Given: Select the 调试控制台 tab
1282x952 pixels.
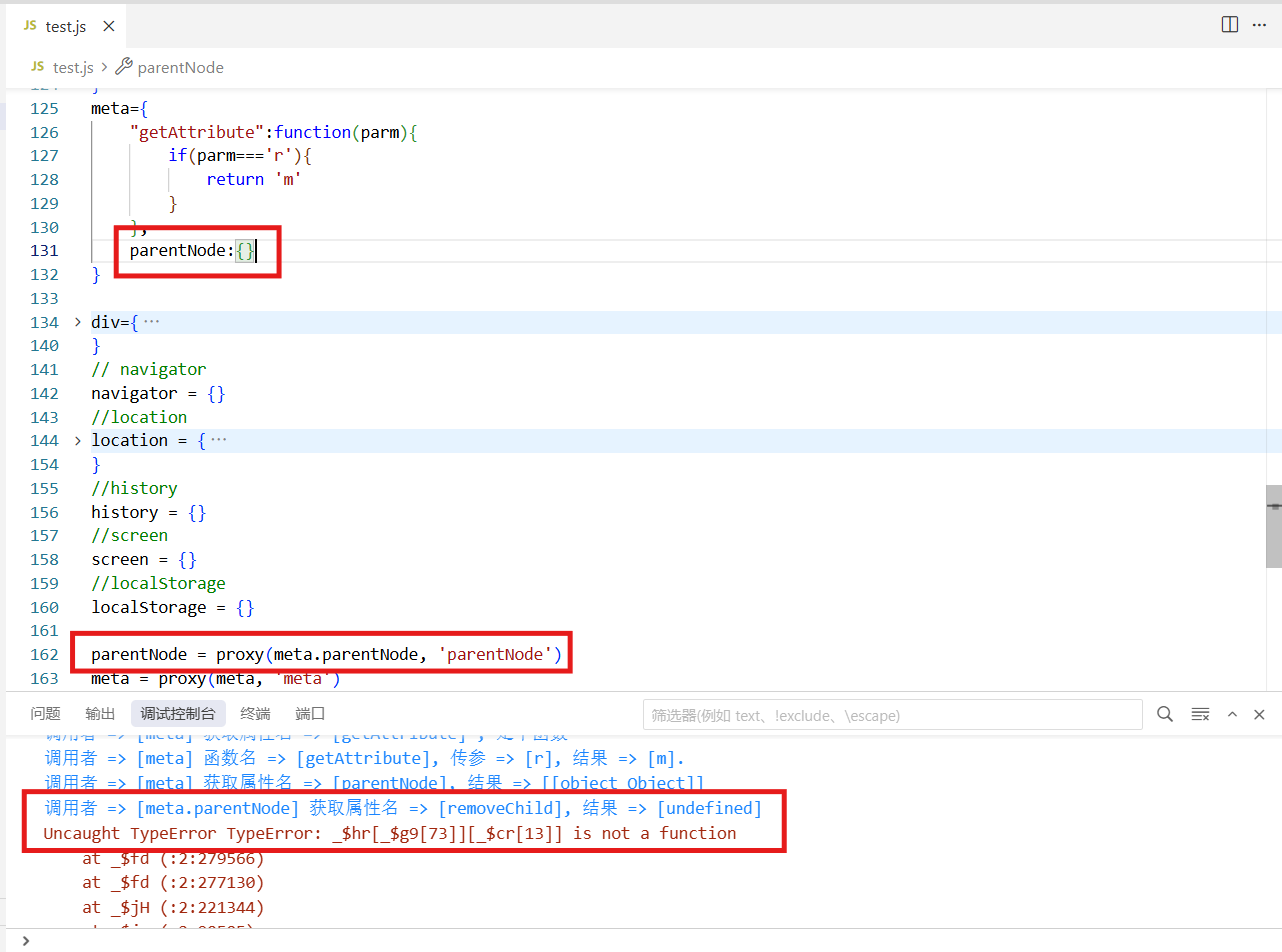Looking at the screenshot, I should 178,714.
